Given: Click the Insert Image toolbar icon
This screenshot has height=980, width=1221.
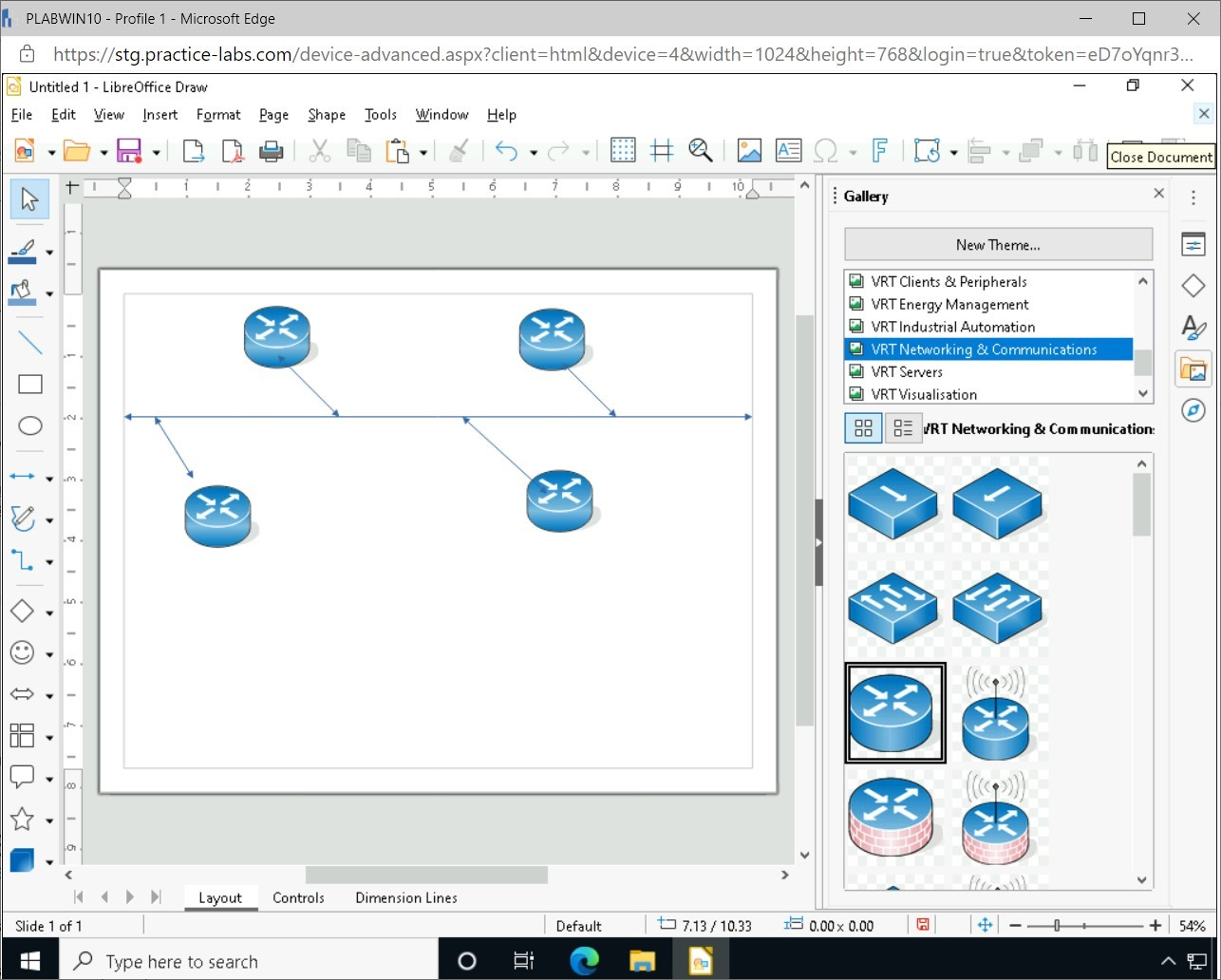Looking at the screenshot, I should pyautogui.click(x=749, y=151).
